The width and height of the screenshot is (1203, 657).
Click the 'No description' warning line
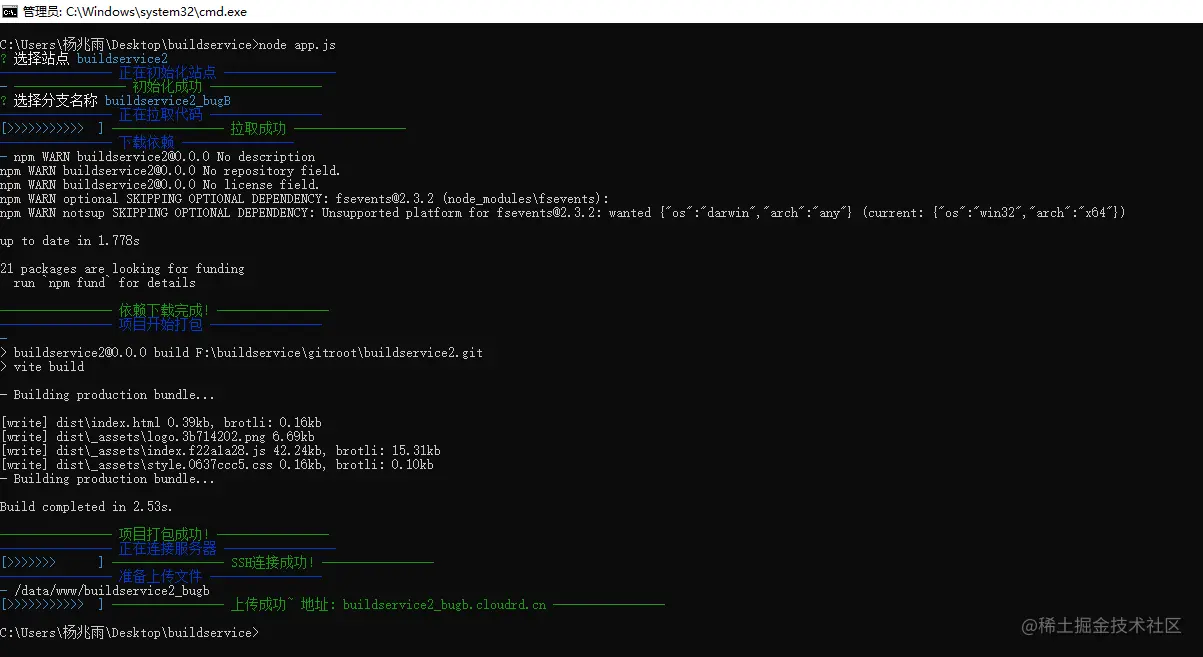point(158,157)
